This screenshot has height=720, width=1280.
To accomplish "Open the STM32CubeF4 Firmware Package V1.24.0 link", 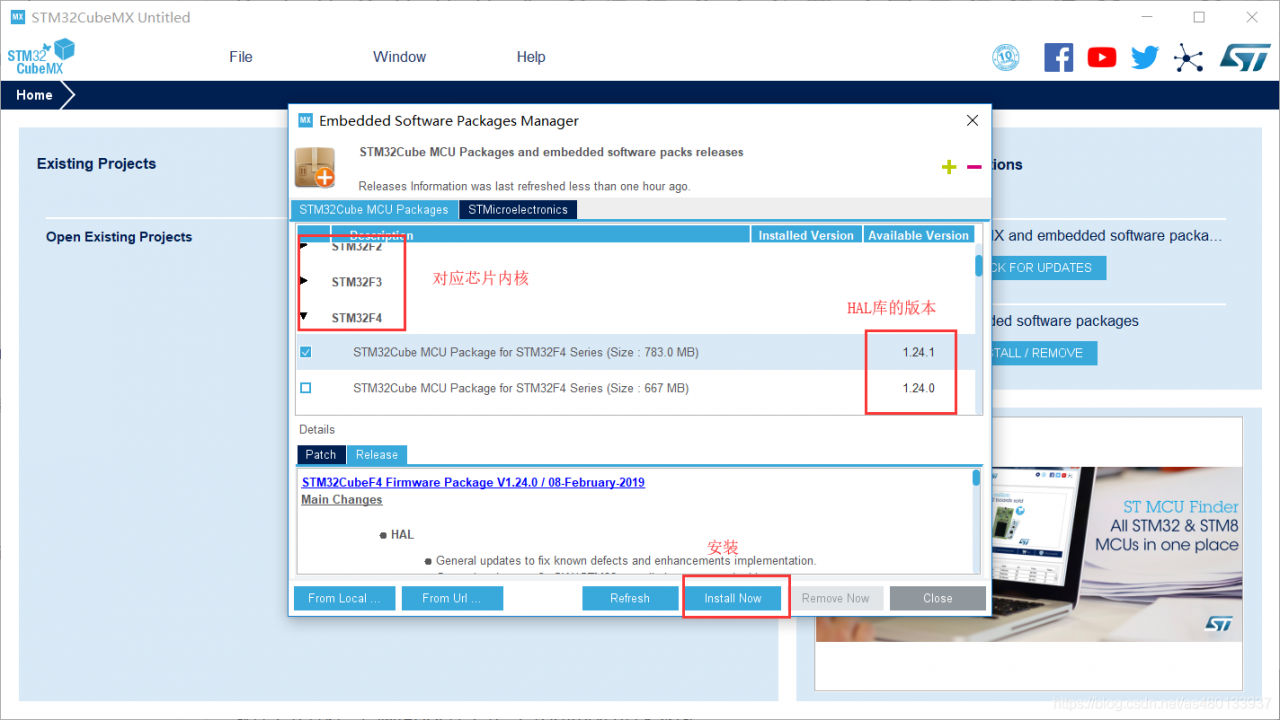I will (473, 482).
